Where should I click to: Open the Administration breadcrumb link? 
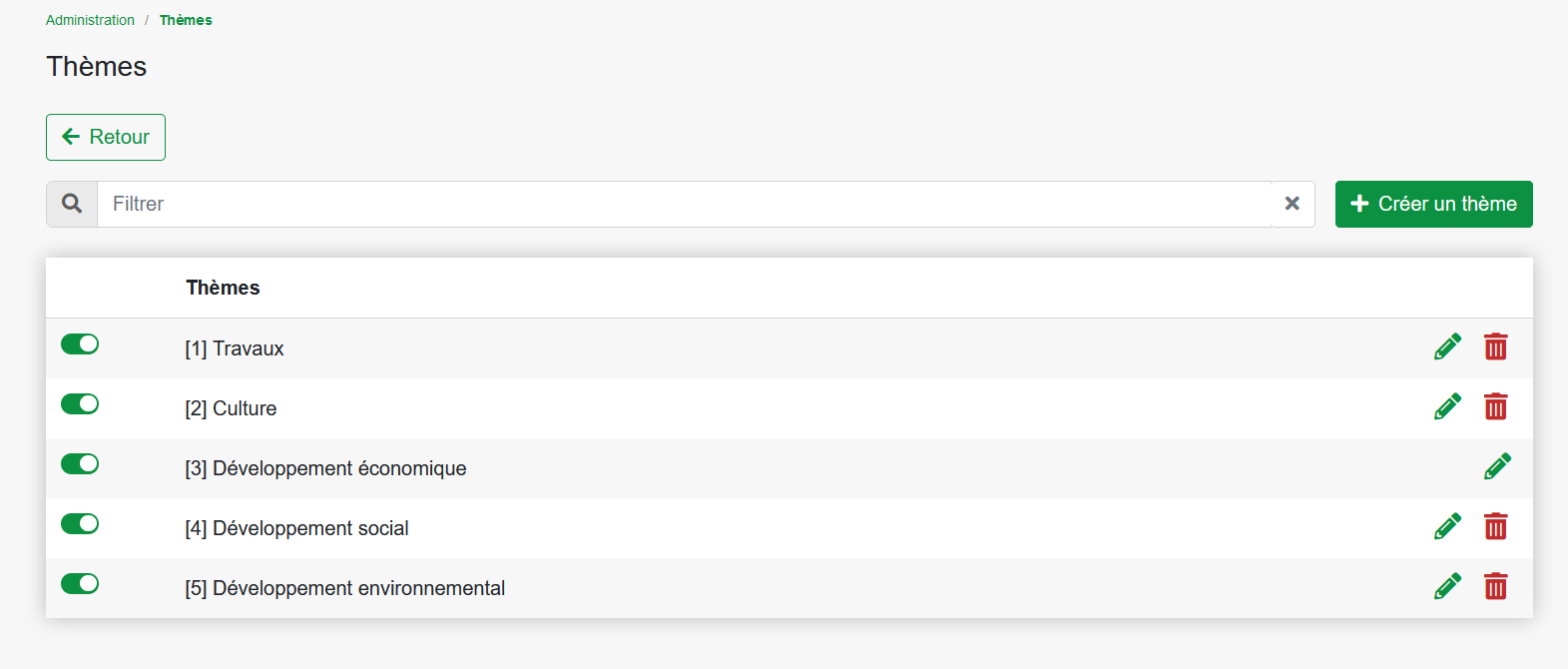[x=90, y=20]
